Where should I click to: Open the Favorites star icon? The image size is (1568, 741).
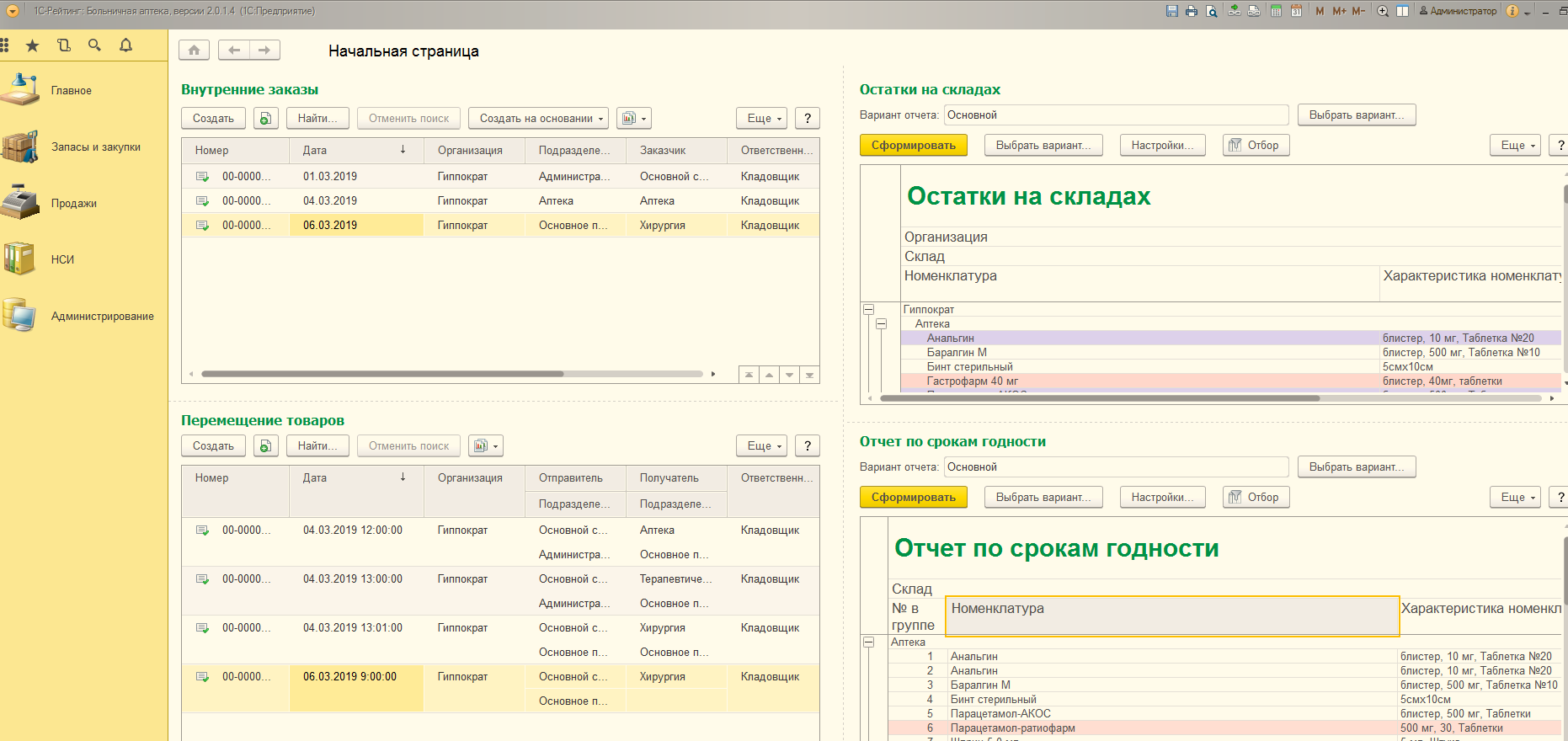[32, 45]
